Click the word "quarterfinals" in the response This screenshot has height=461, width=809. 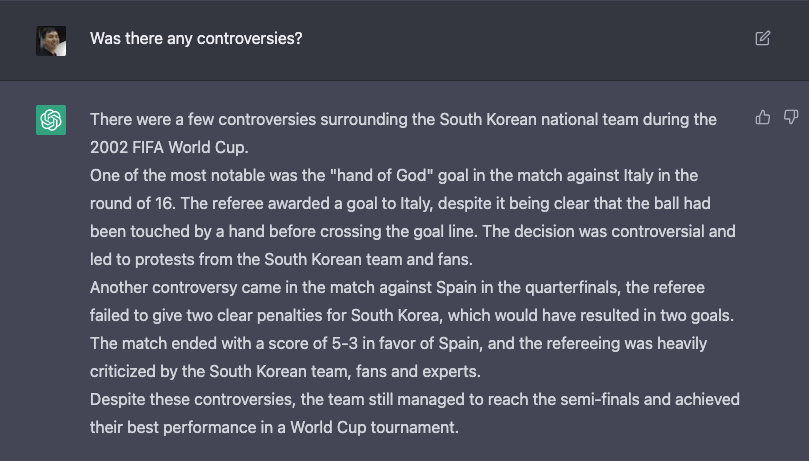click(x=572, y=287)
